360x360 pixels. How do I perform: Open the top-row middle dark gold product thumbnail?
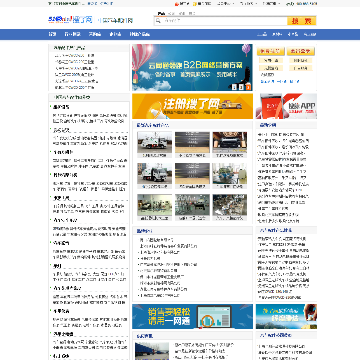[192, 142]
